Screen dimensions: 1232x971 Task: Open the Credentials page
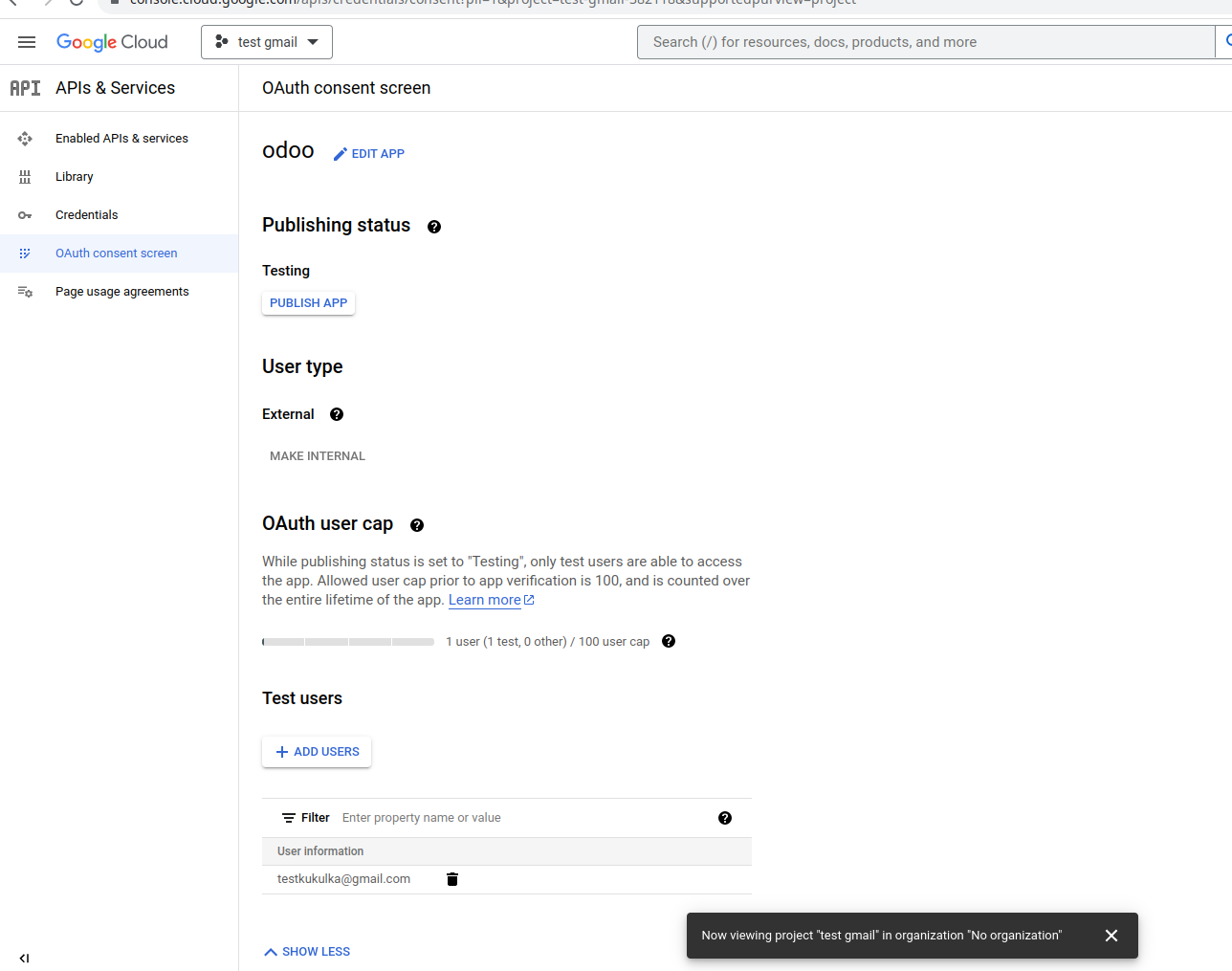[x=87, y=215]
